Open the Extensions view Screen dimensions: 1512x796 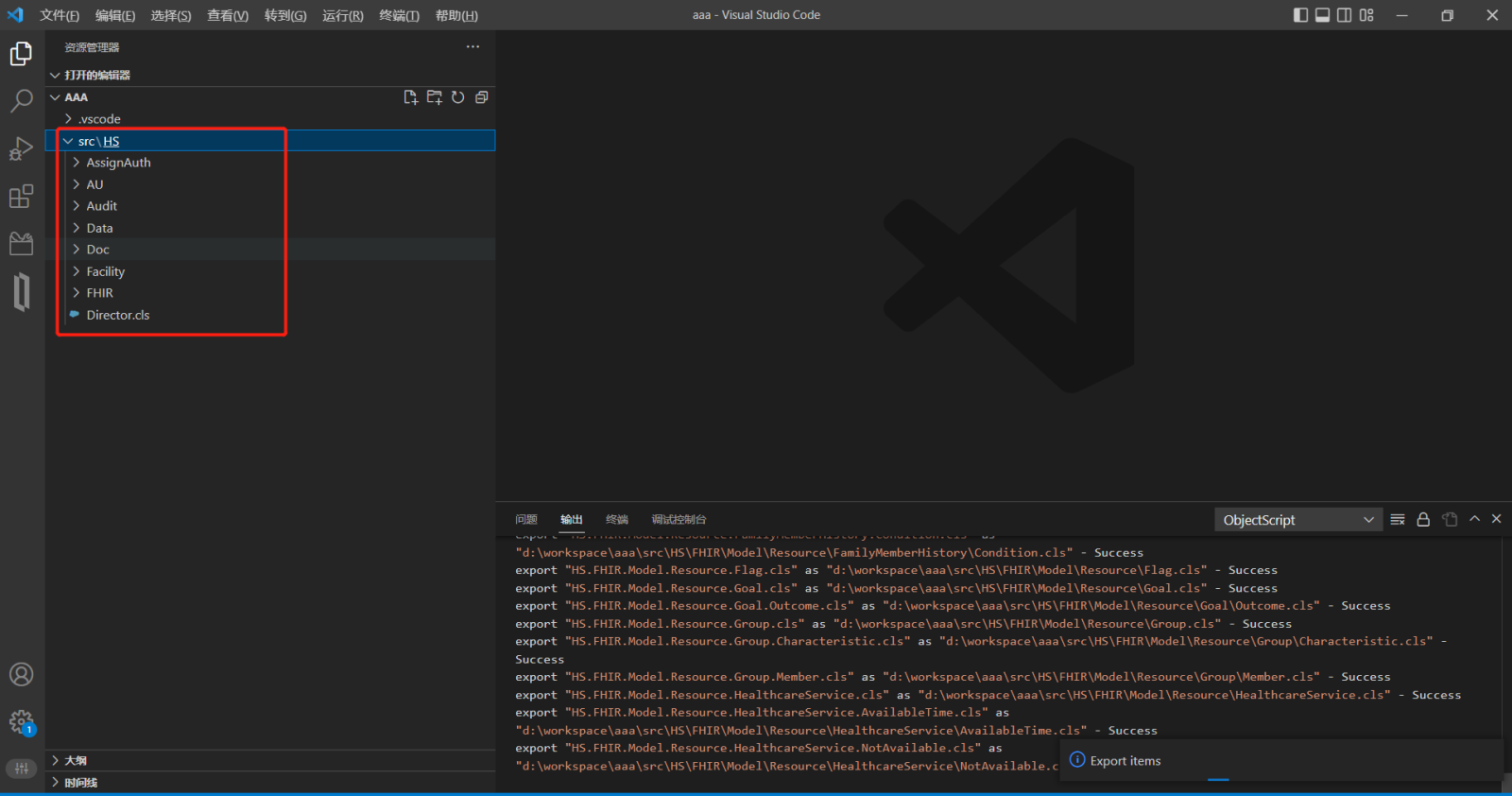pyautogui.click(x=21, y=197)
